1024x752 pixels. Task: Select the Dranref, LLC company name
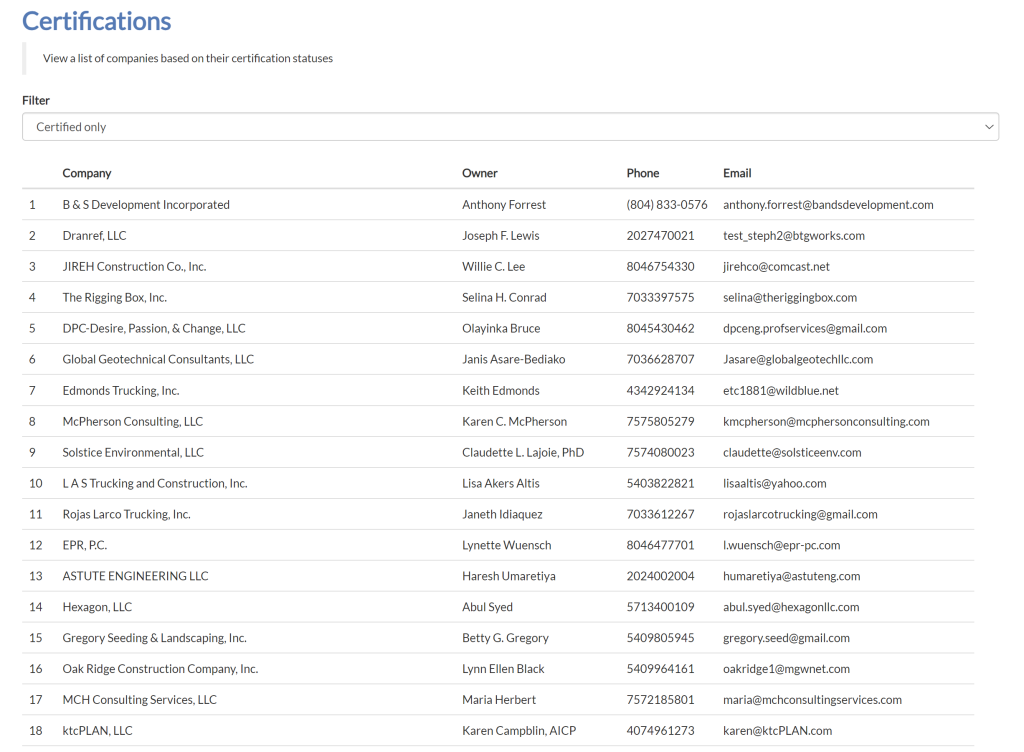pyautogui.click(x=94, y=236)
